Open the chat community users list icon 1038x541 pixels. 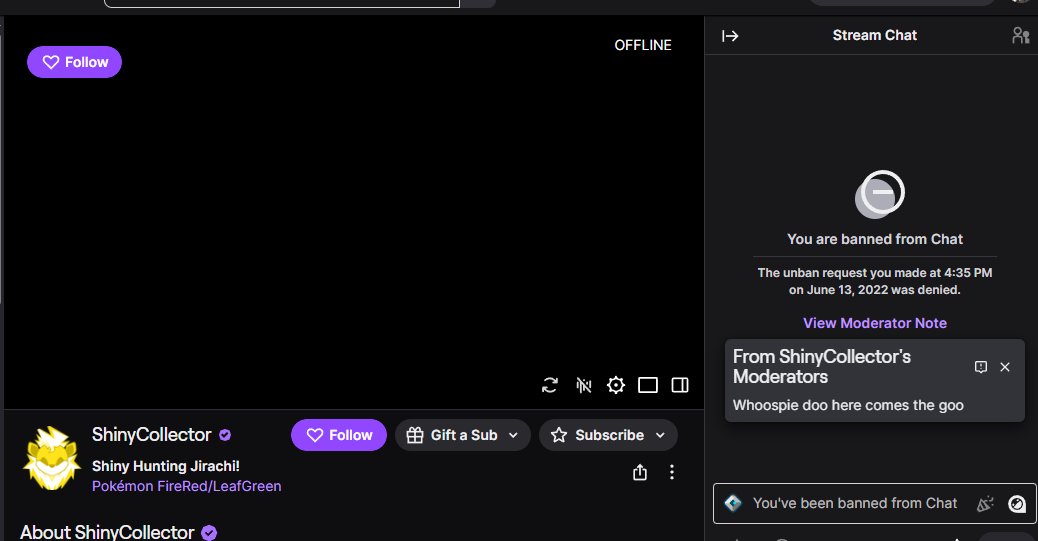pyautogui.click(x=1020, y=36)
